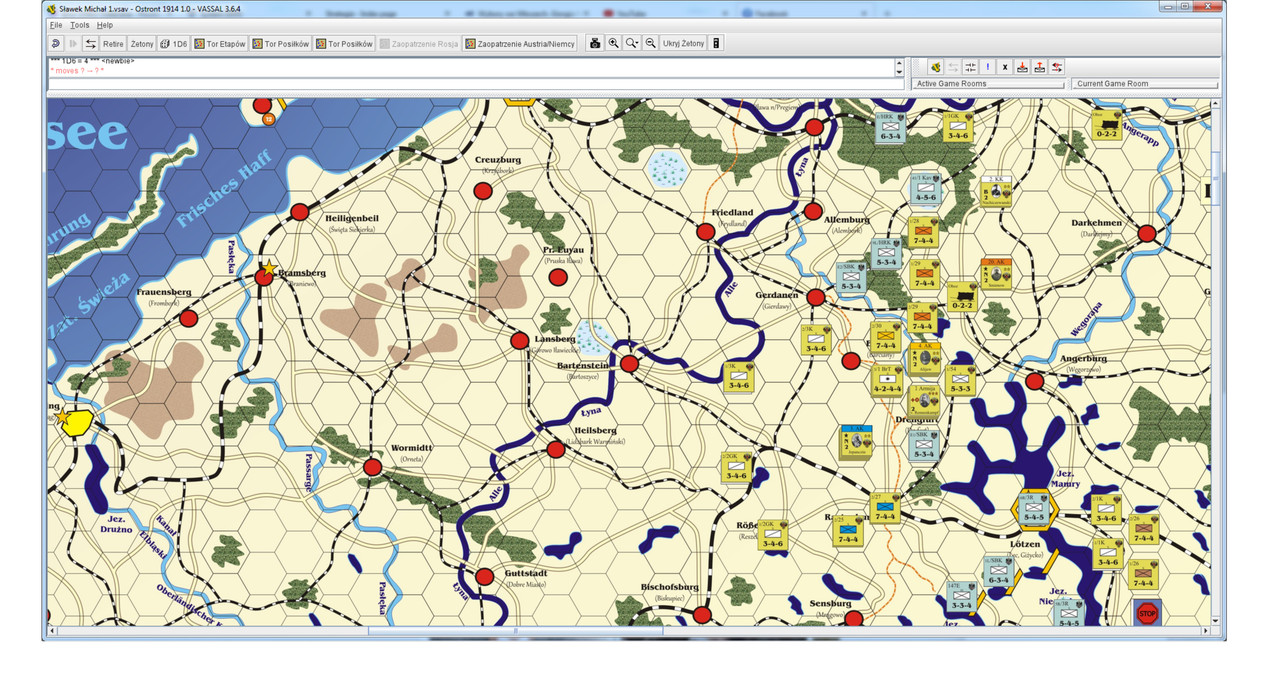Viewport: 1280px width, 687px height.
Task: Click the Wormditt city marker
Action: pos(372,467)
